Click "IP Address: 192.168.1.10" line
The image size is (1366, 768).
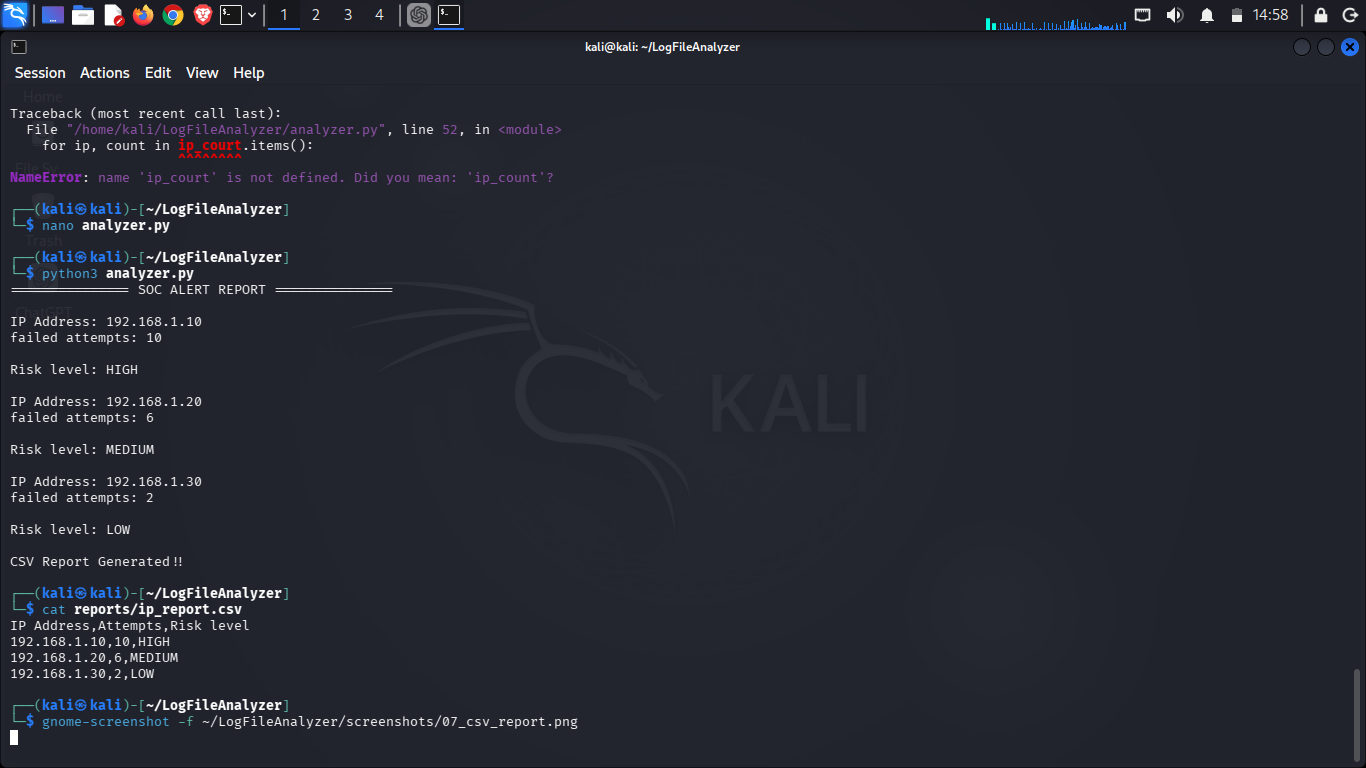point(106,322)
